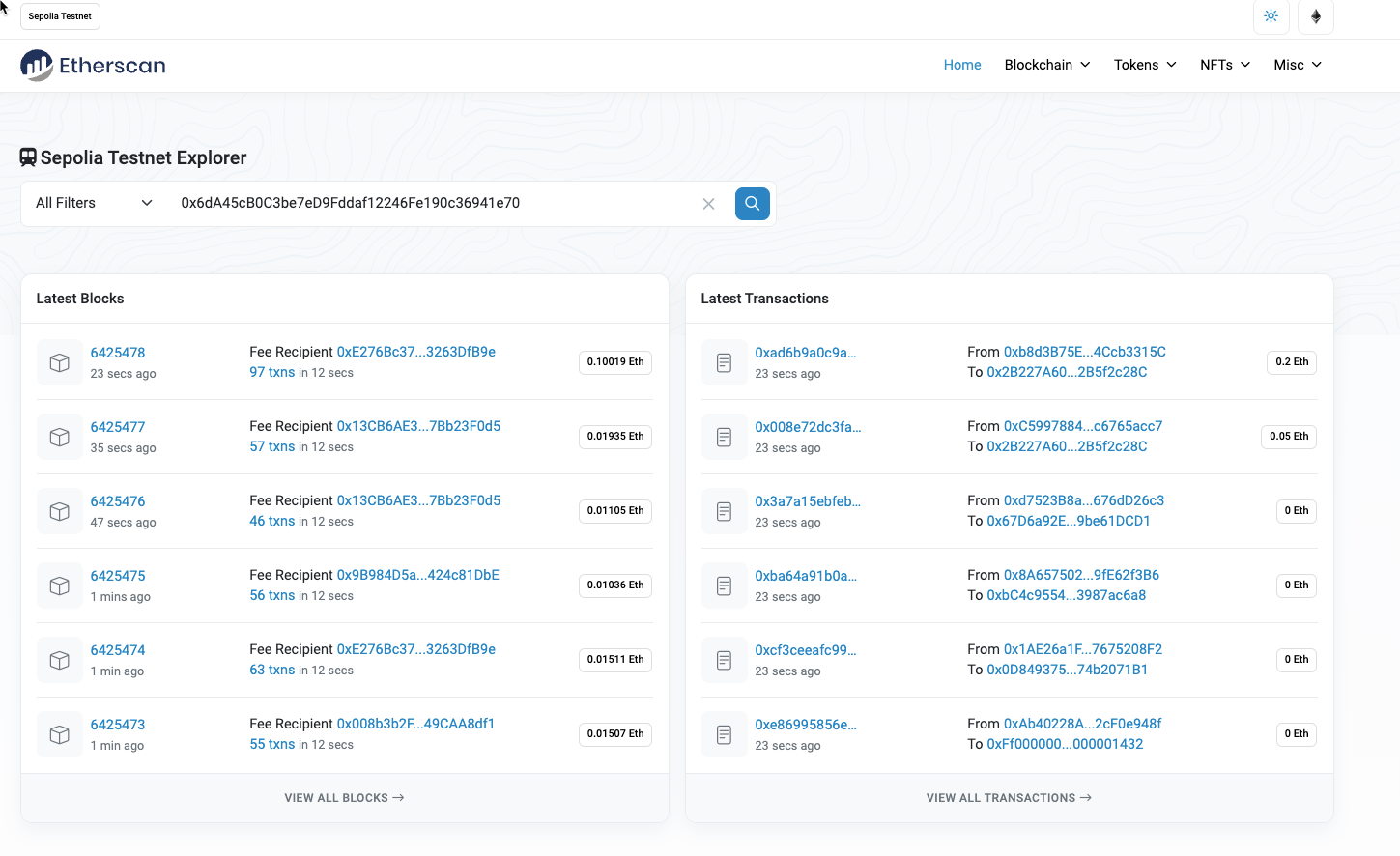View the 46 txns link
The height and width of the screenshot is (856, 1400).
tap(272, 521)
